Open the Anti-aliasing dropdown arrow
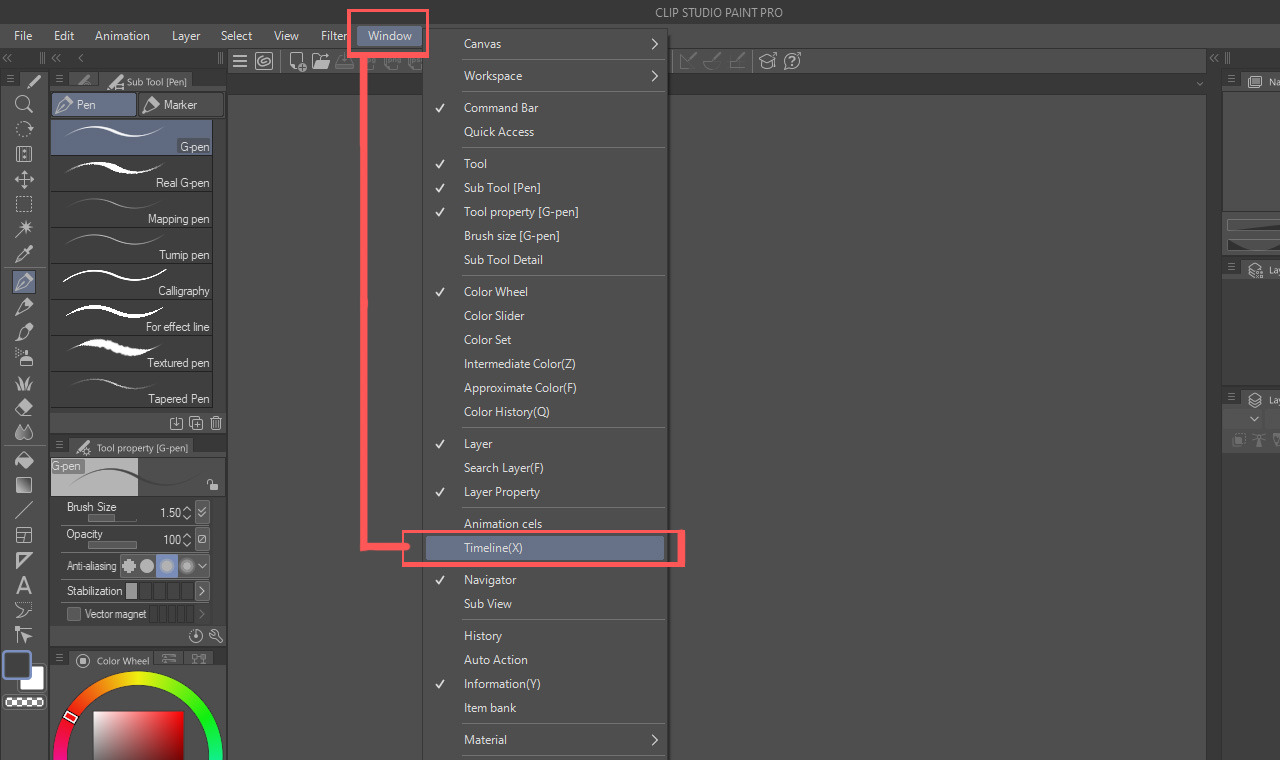The width and height of the screenshot is (1280, 760). tap(203, 566)
